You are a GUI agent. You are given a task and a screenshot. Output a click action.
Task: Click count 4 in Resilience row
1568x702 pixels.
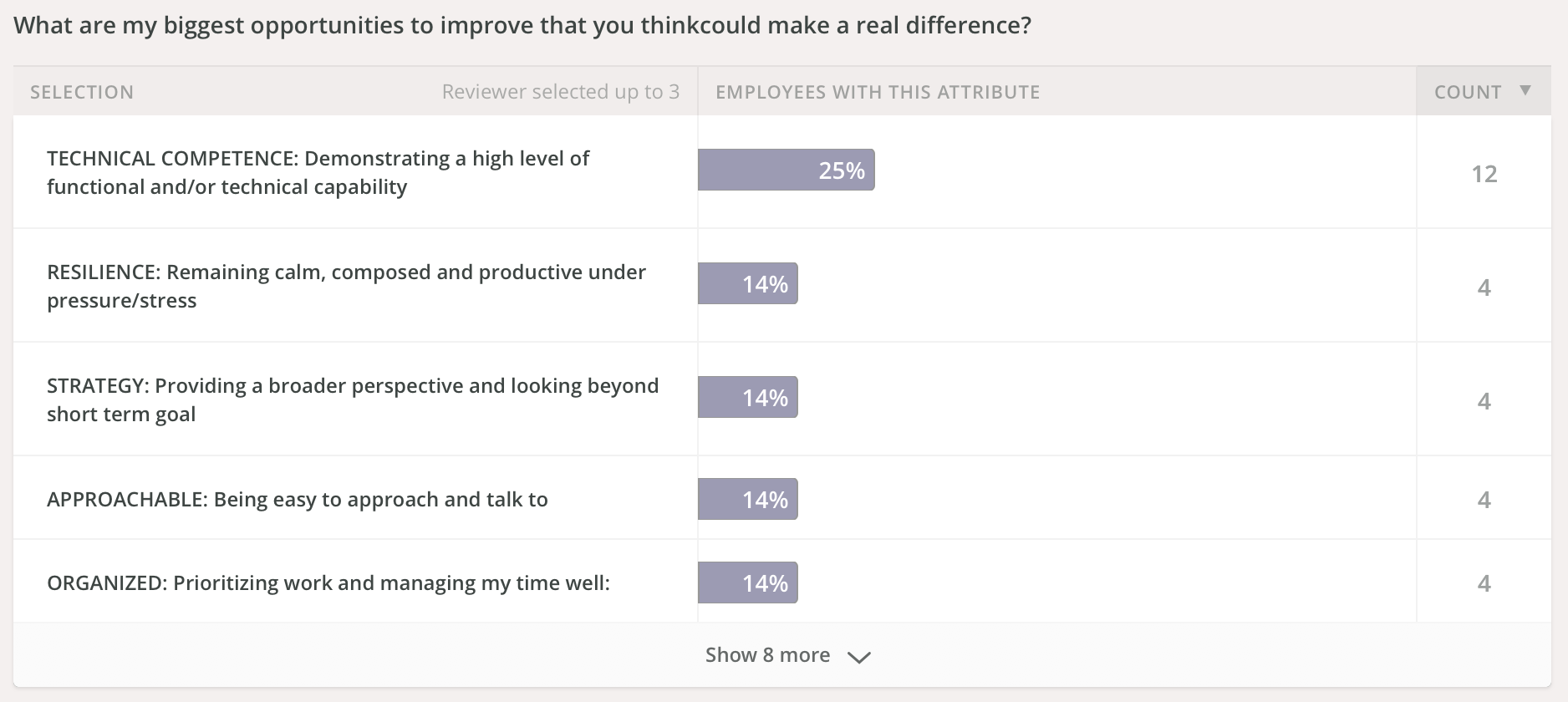click(x=1484, y=287)
